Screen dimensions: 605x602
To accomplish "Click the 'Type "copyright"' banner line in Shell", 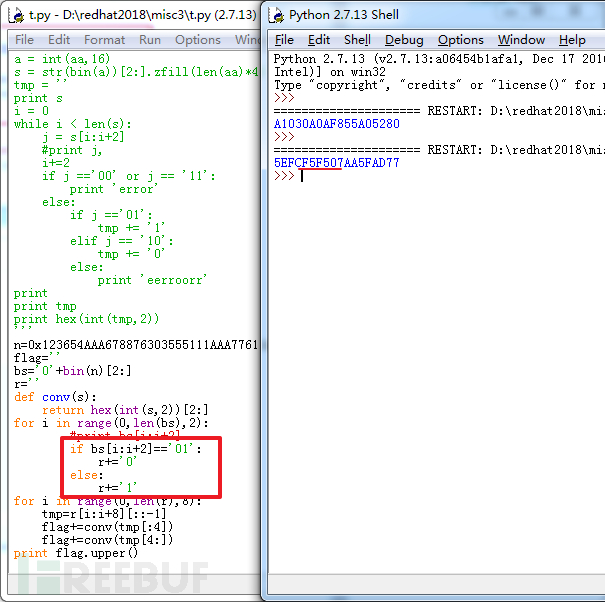I will coord(439,85).
